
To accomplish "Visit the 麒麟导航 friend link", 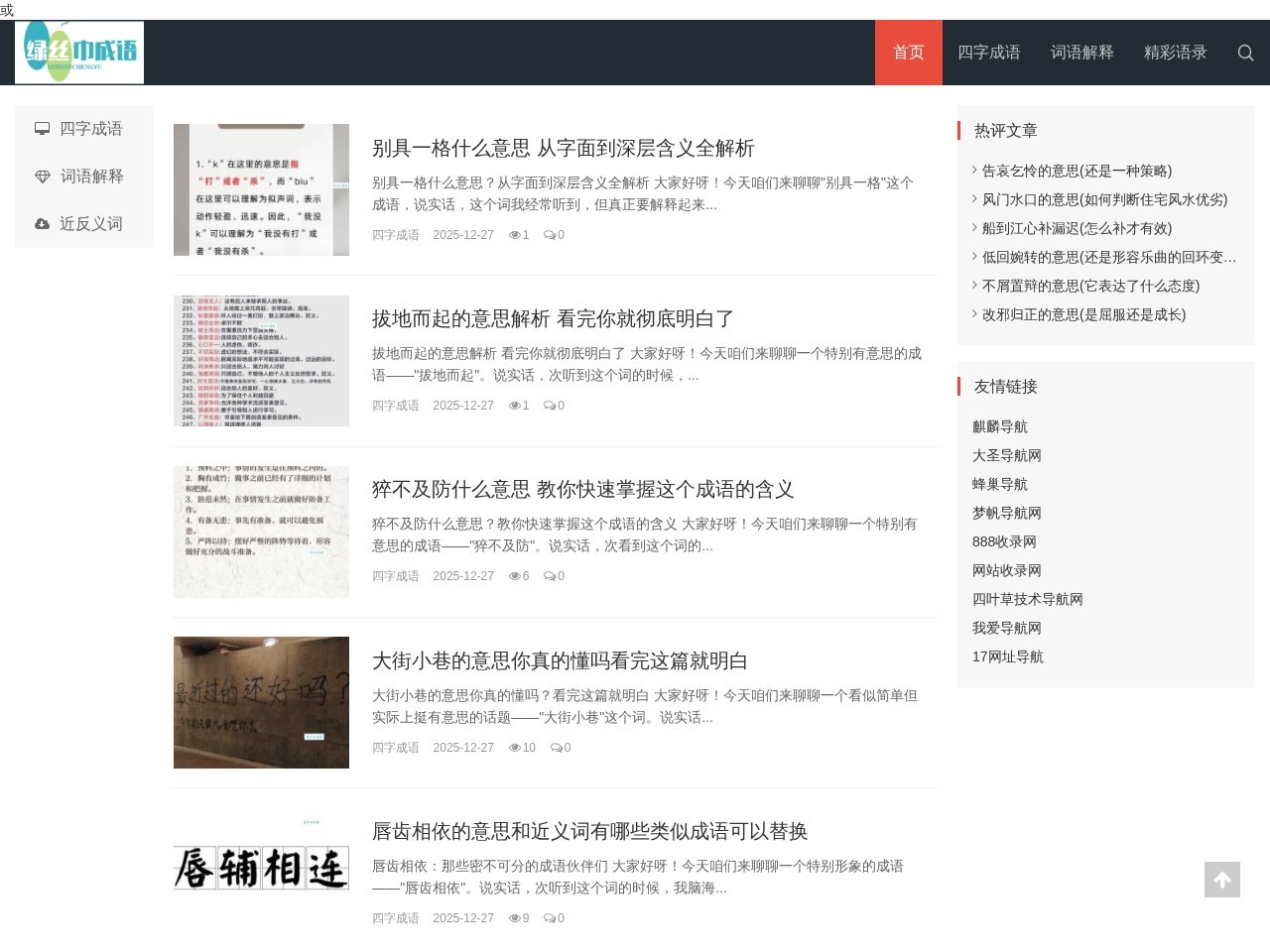I will [1000, 426].
